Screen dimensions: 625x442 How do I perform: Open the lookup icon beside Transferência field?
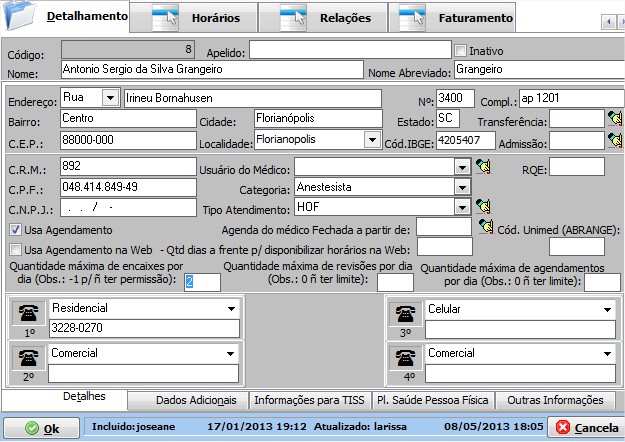pos(614,119)
